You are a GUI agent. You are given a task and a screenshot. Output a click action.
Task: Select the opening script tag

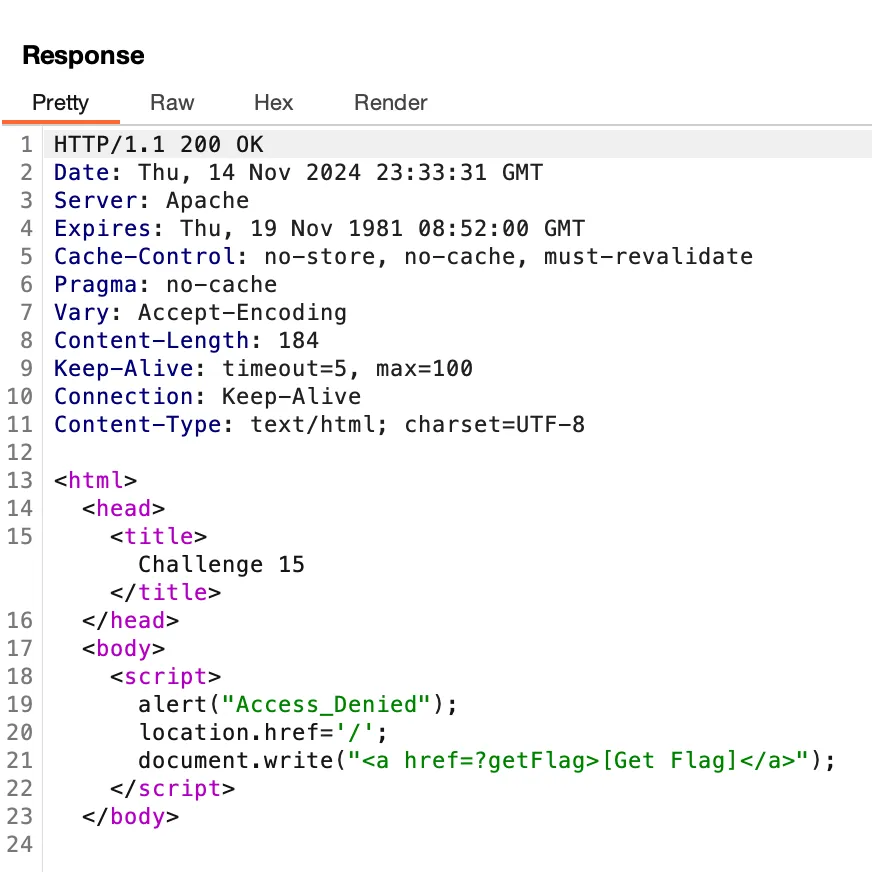[163, 676]
